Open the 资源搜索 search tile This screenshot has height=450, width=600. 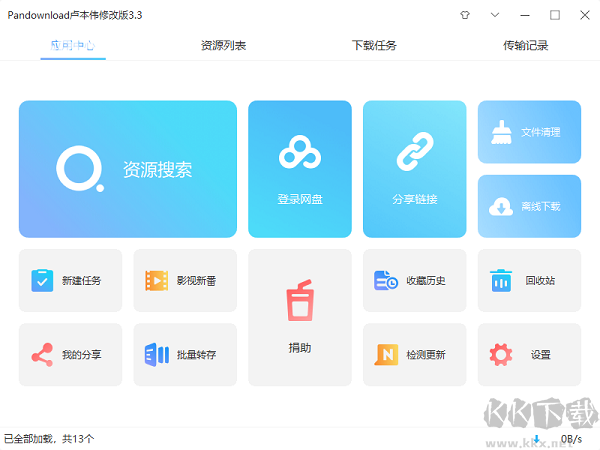[128, 169]
